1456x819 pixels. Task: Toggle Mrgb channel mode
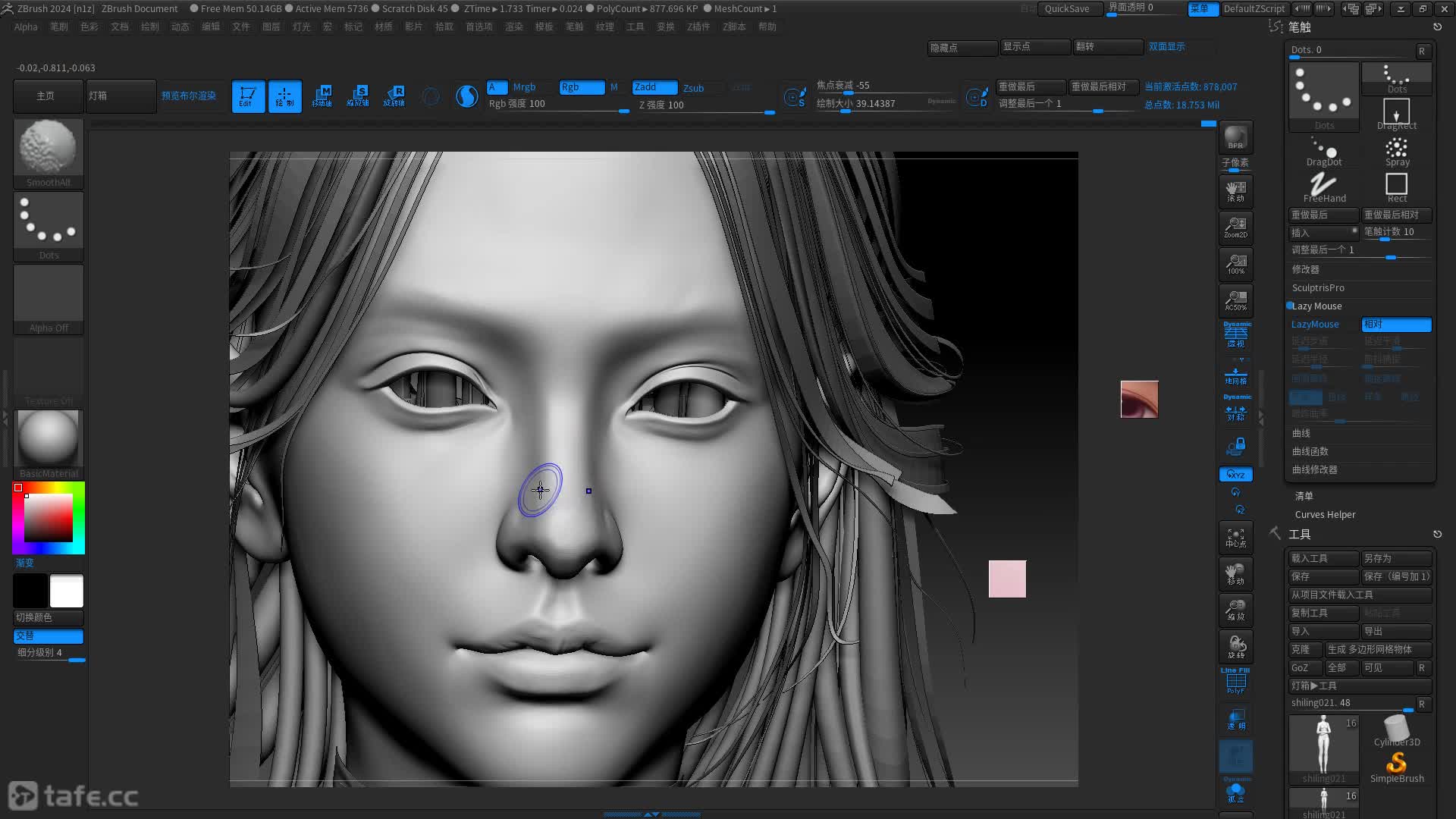pyautogui.click(x=524, y=87)
